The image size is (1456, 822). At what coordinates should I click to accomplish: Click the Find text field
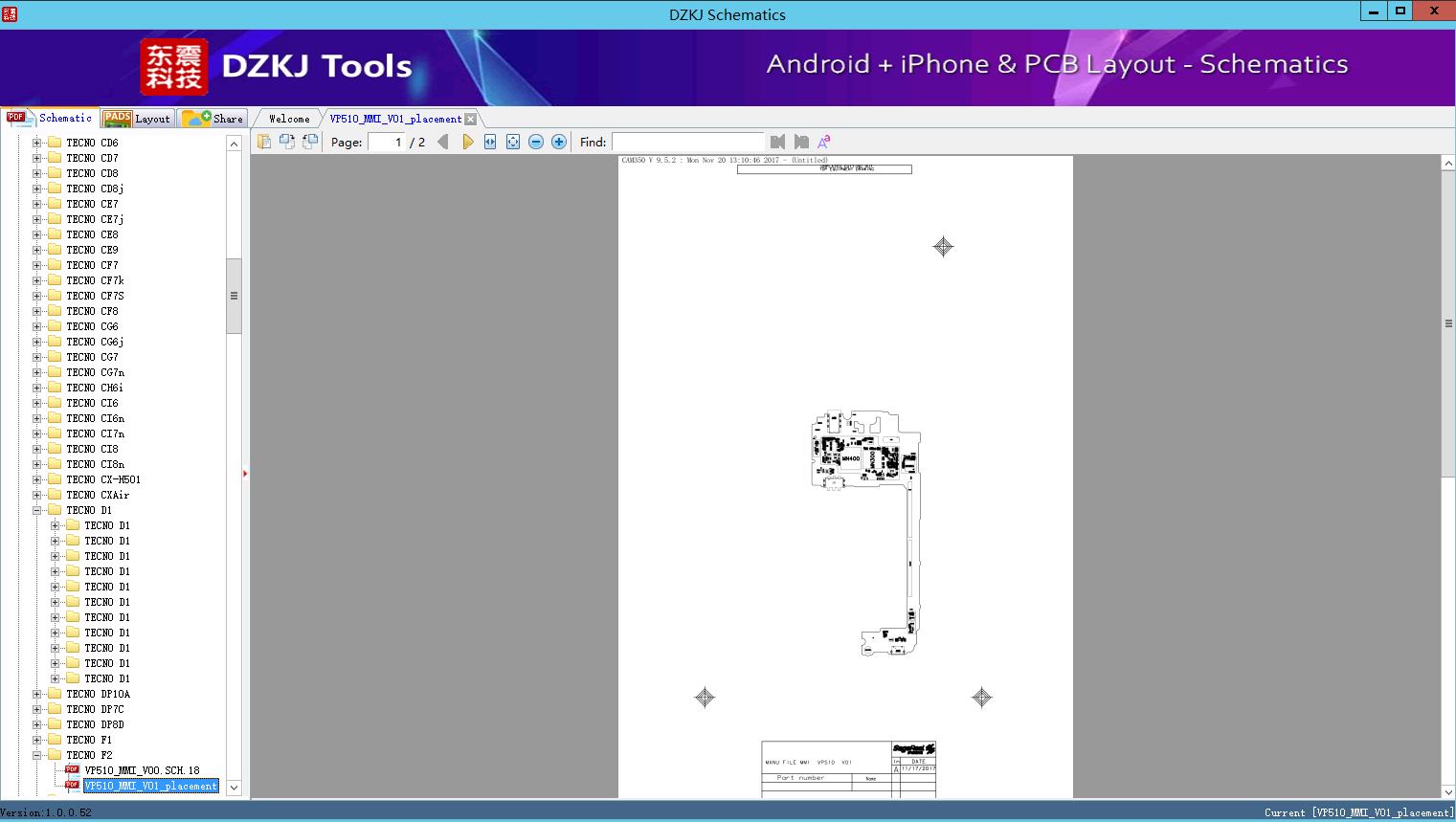point(687,142)
